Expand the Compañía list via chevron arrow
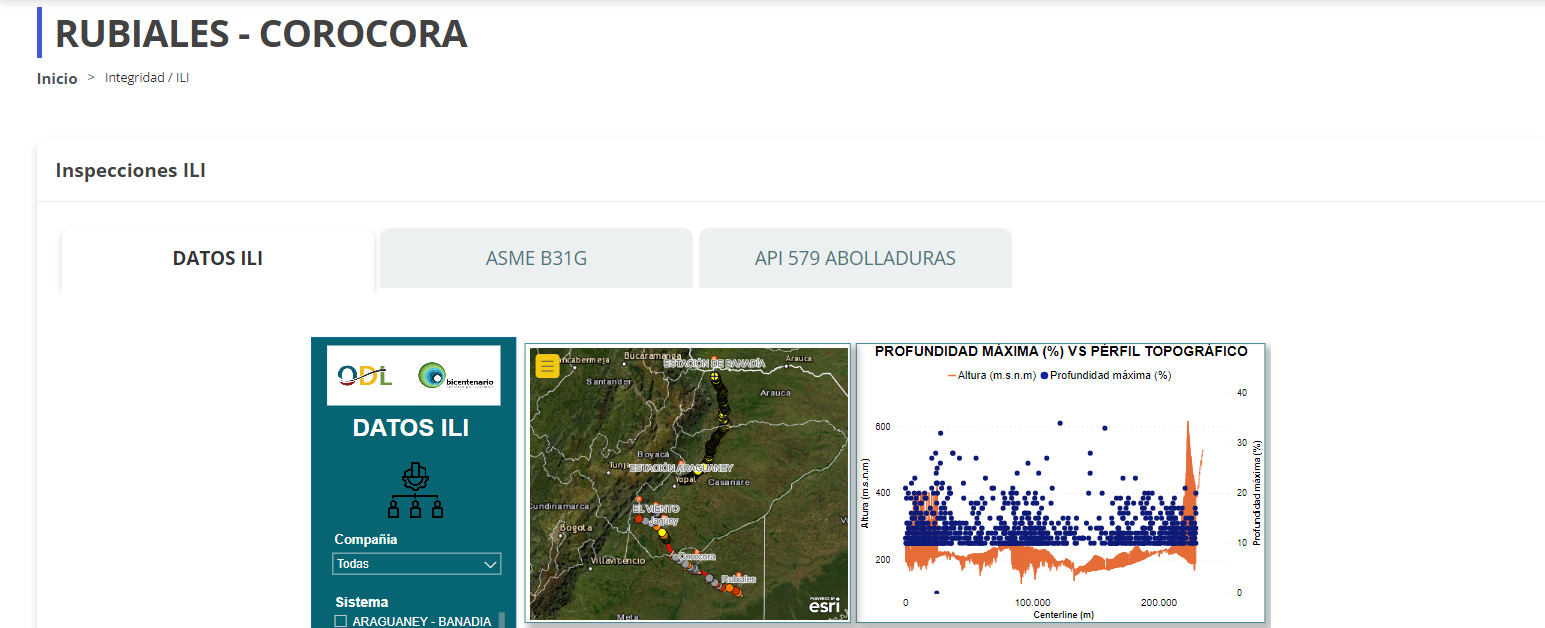1545x628 pixels. click(x=490, y=564)
